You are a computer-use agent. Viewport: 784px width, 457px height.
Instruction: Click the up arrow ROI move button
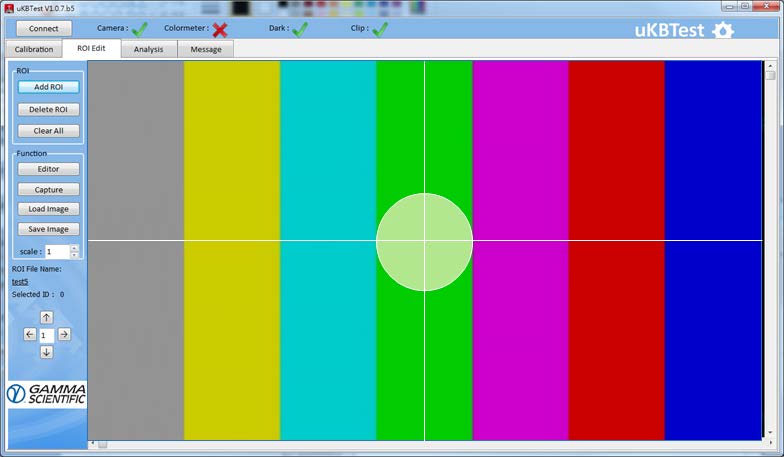click(x=46, y=318)
